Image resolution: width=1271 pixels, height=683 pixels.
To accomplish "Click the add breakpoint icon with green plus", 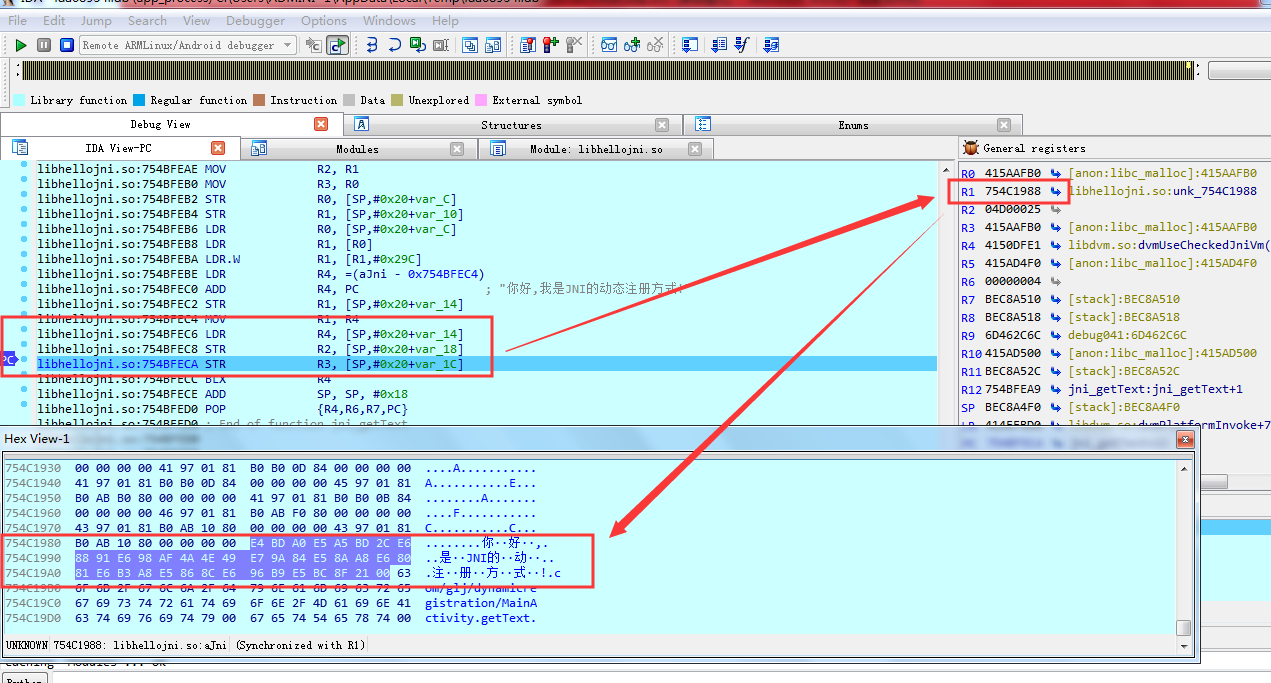I will (551, 45).
